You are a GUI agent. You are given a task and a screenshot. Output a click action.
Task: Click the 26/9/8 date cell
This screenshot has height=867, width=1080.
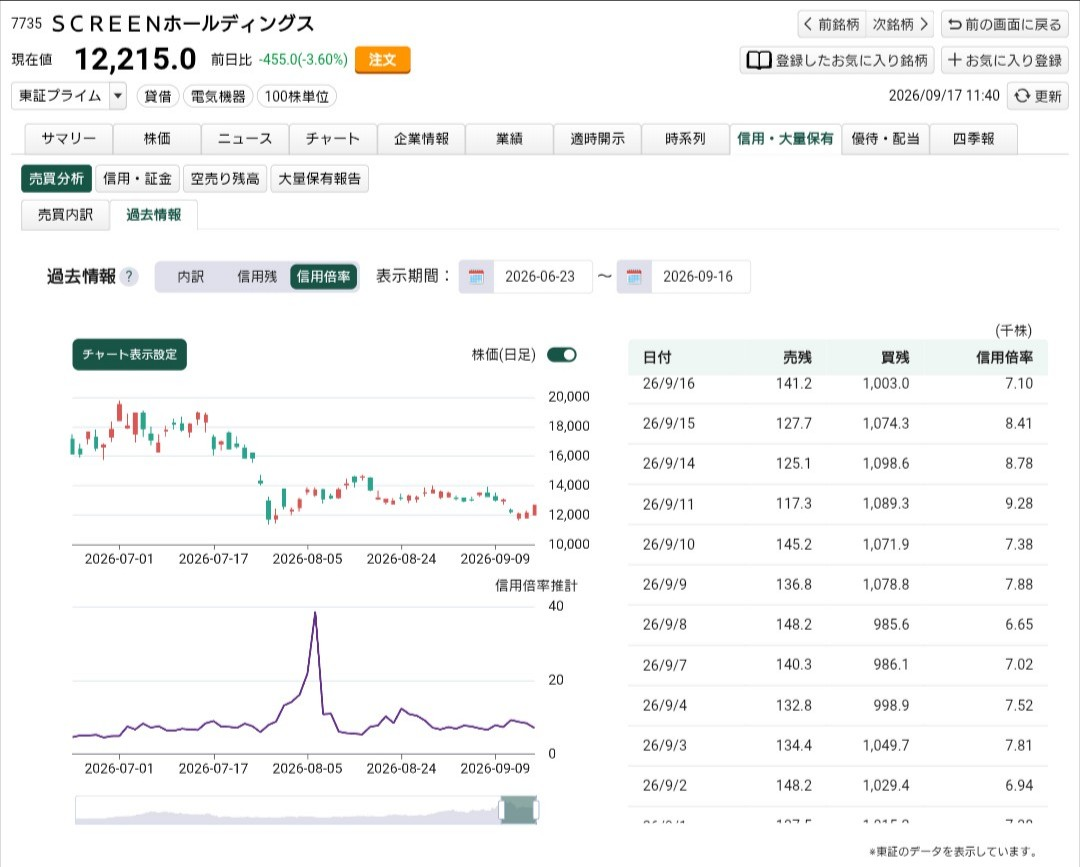click(x=665, y=625)
